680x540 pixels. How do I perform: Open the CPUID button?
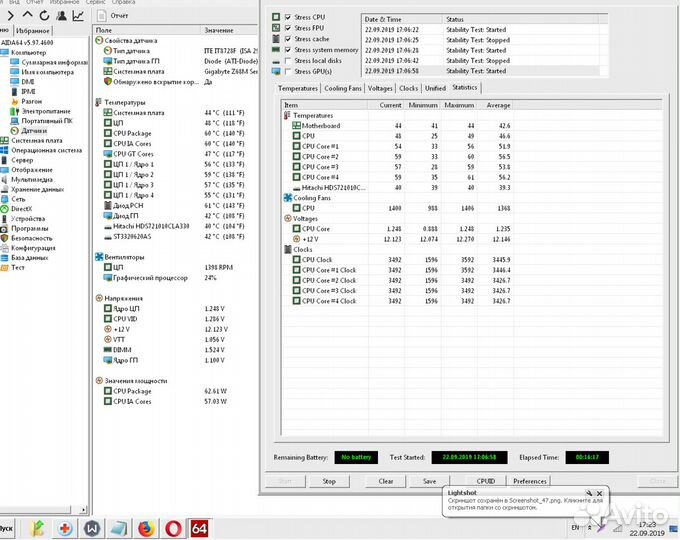486,481
